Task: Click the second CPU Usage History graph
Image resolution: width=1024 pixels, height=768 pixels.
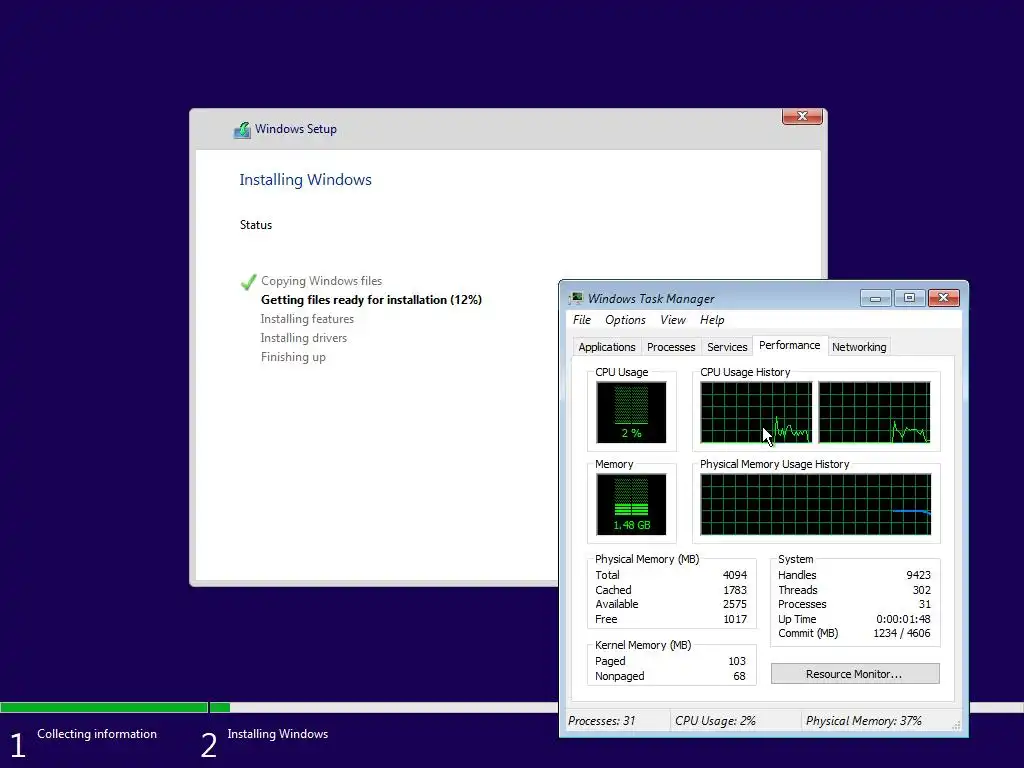Action: (874, 413)
